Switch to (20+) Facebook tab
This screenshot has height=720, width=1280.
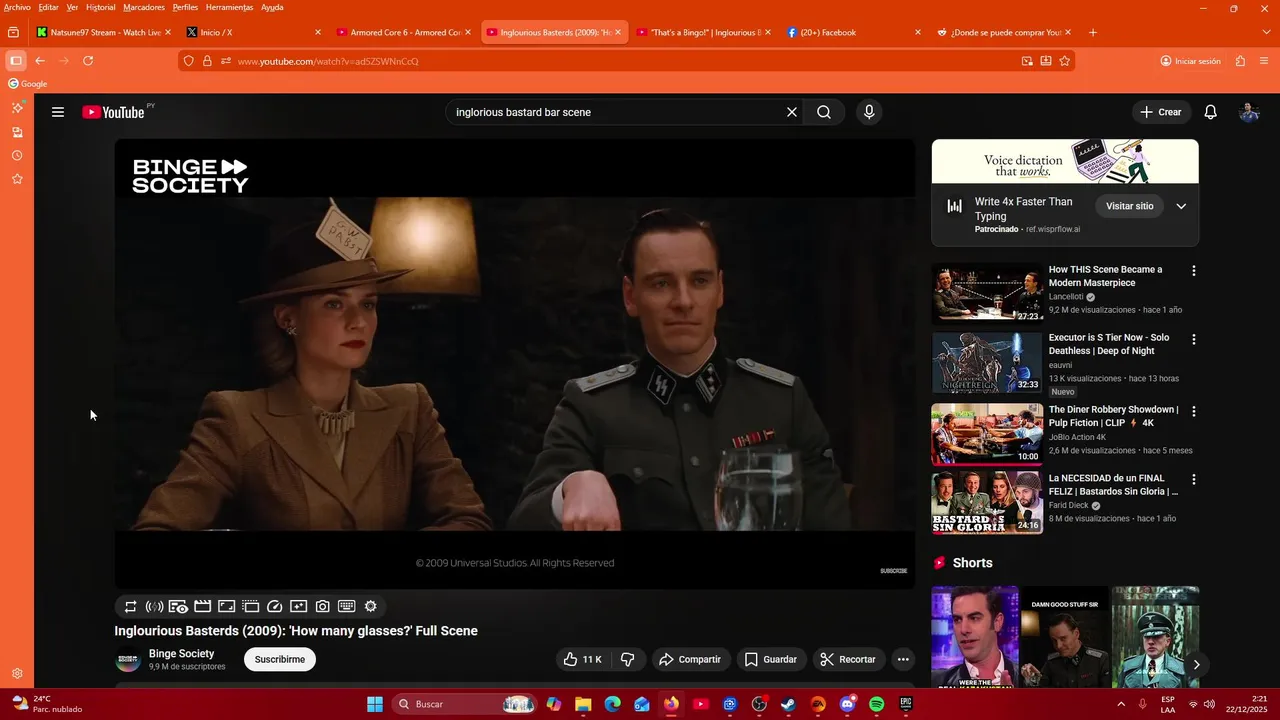click(854, 32)
